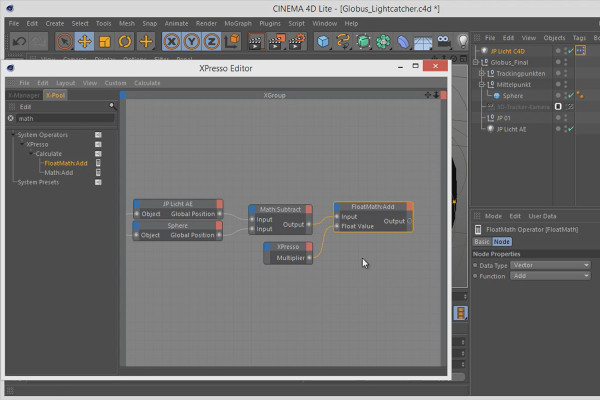This screenshot has height=400, width=600.
Task: Select the Live Selection tool
Action: [x=64, y=41]
